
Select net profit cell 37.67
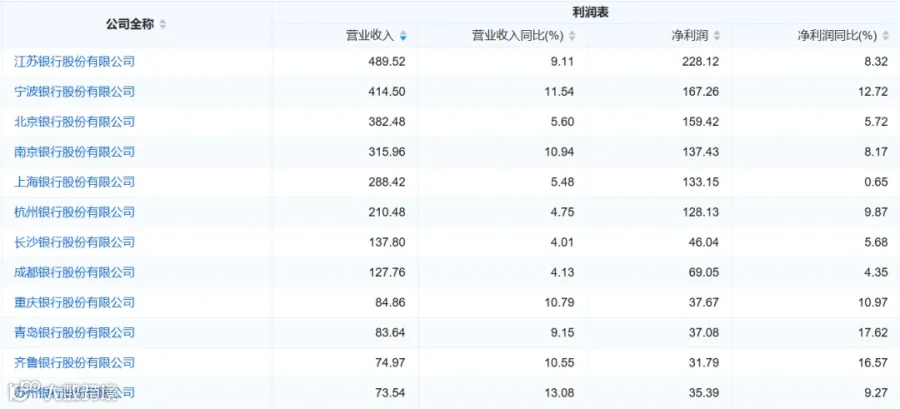point(703,302)
